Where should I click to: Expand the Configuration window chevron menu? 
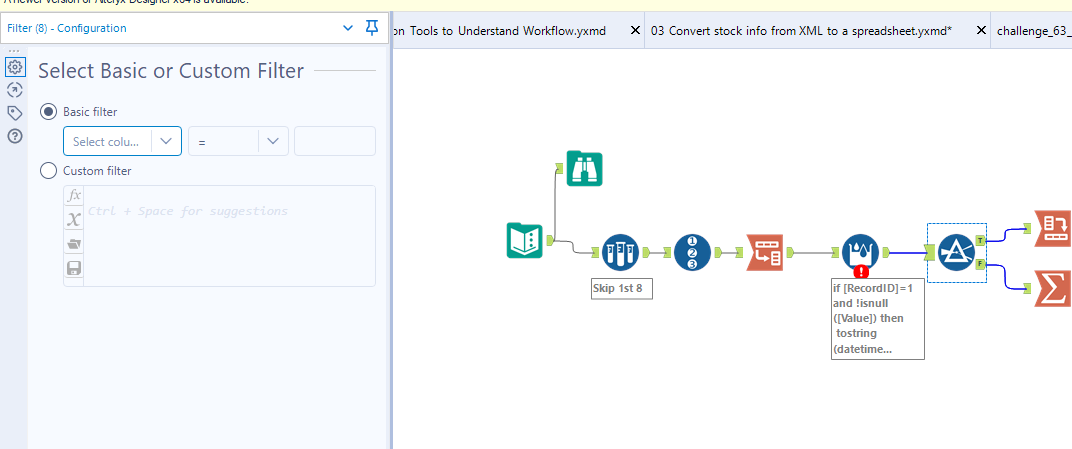[348, 28]
